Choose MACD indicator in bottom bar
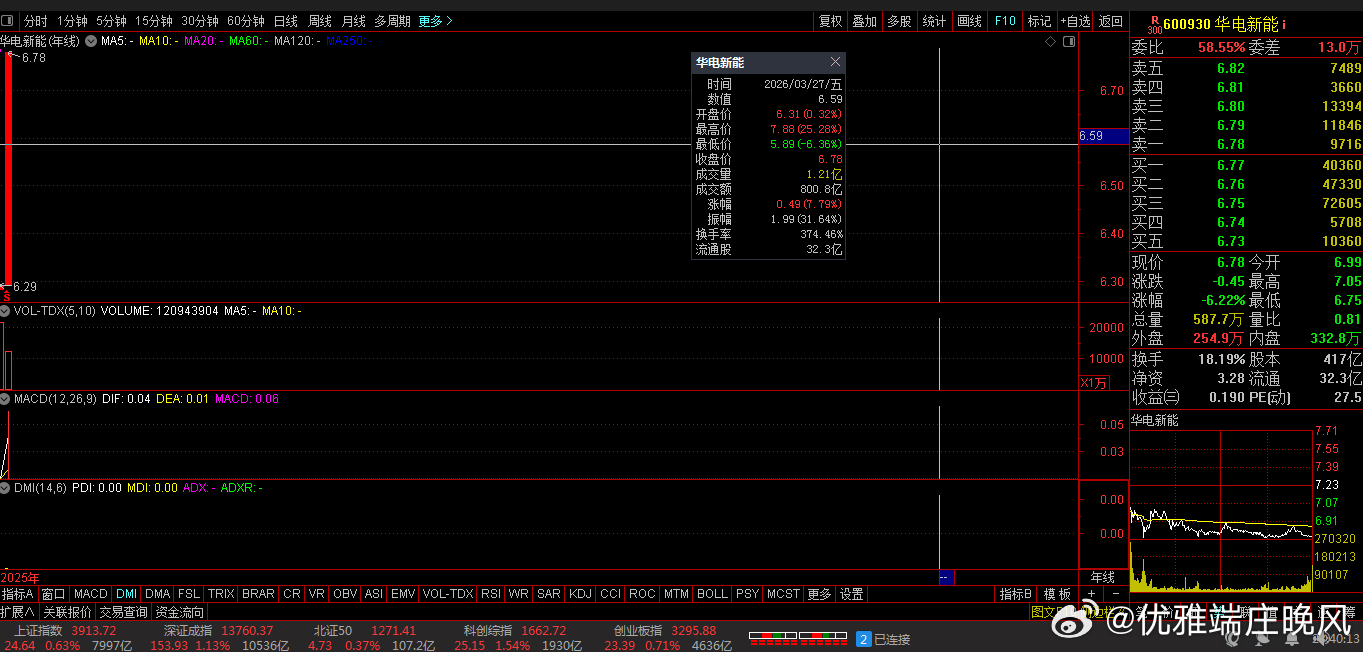The image size is (1363, 652). tap(91, 594)
